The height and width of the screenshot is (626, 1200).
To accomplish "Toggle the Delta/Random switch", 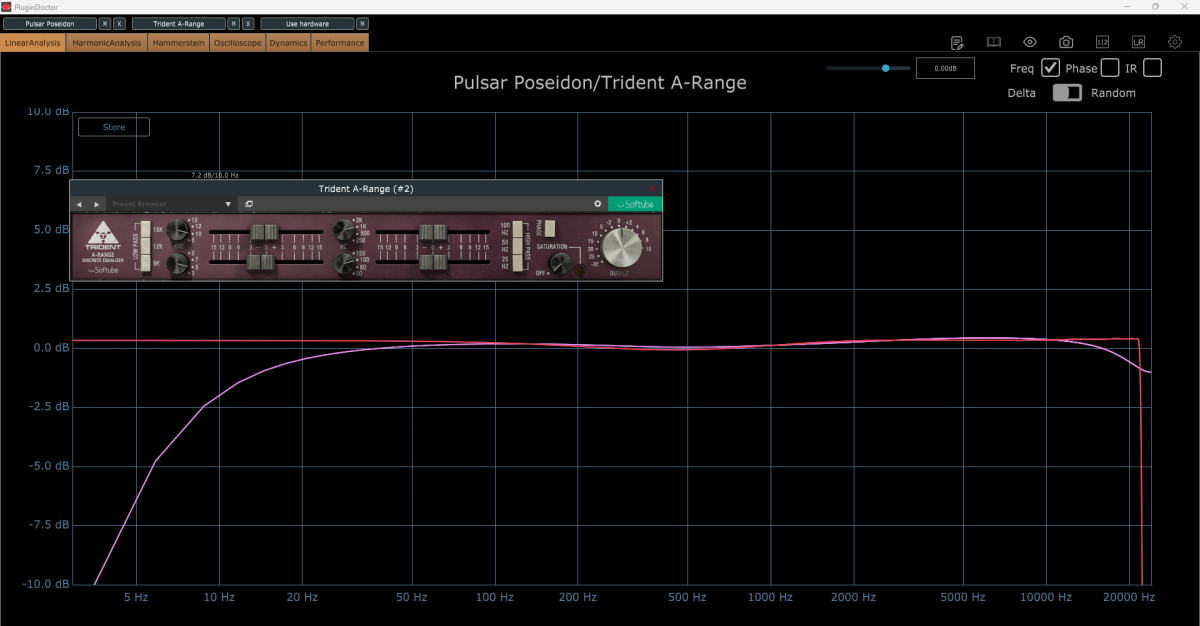I will pyautogui.click(x=1067, y=92).
